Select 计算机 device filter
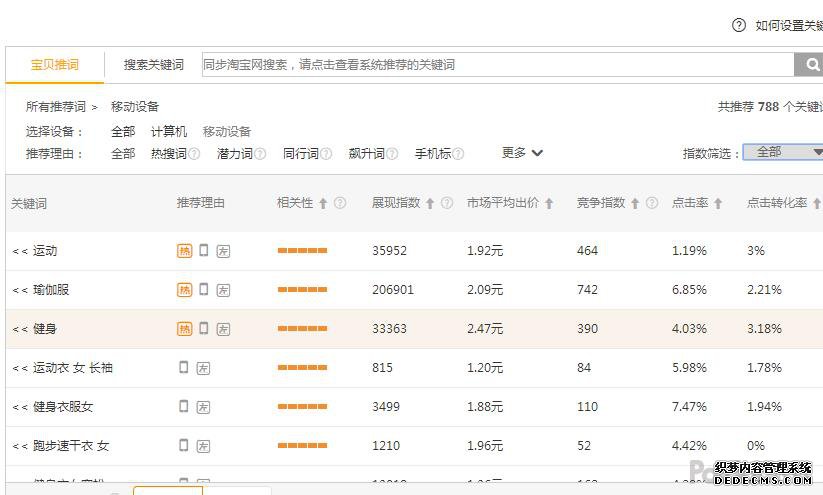This screenshot has width=823, height=495. [x=168, y=132]
